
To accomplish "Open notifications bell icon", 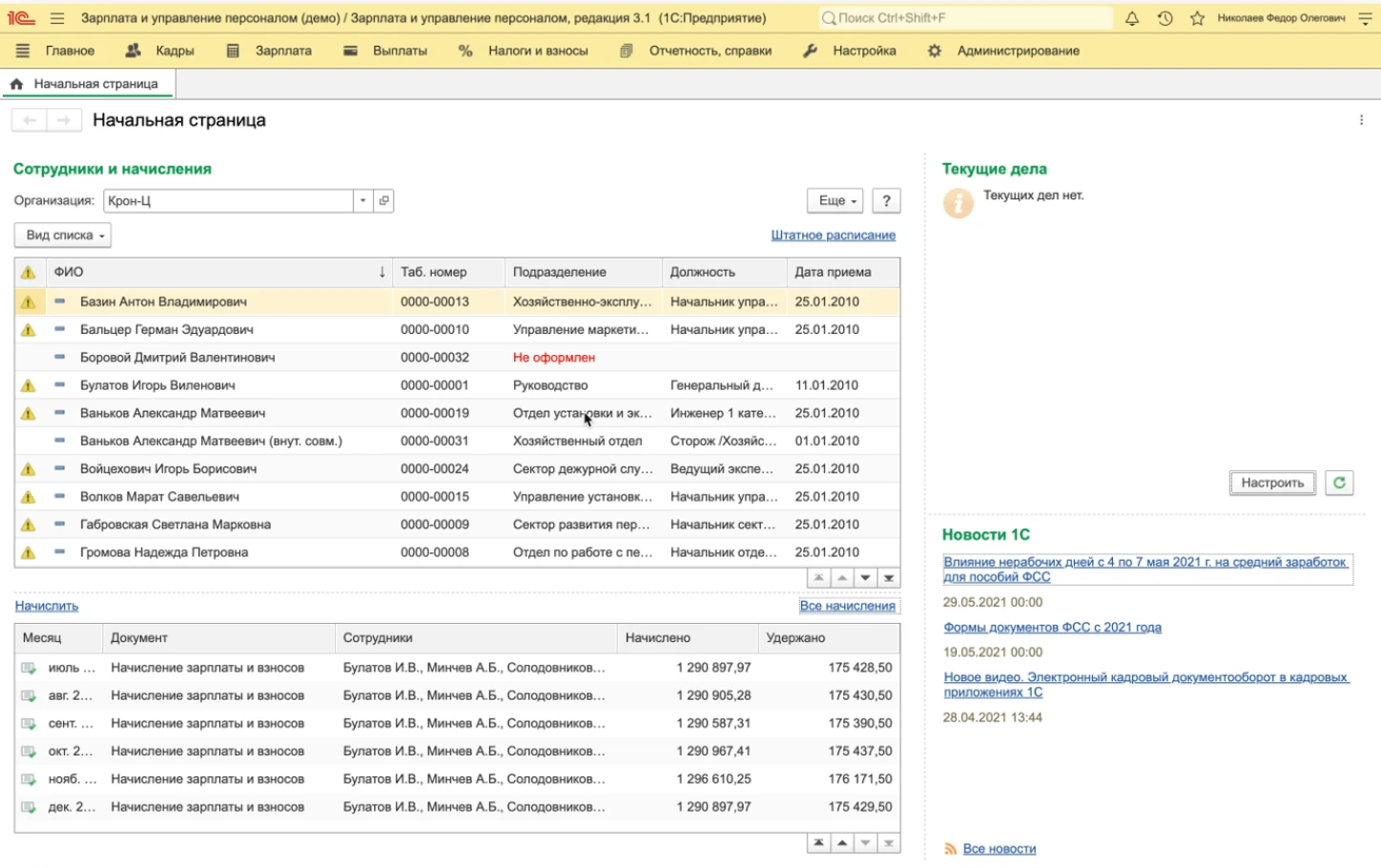I will (x=1132, y=18).
